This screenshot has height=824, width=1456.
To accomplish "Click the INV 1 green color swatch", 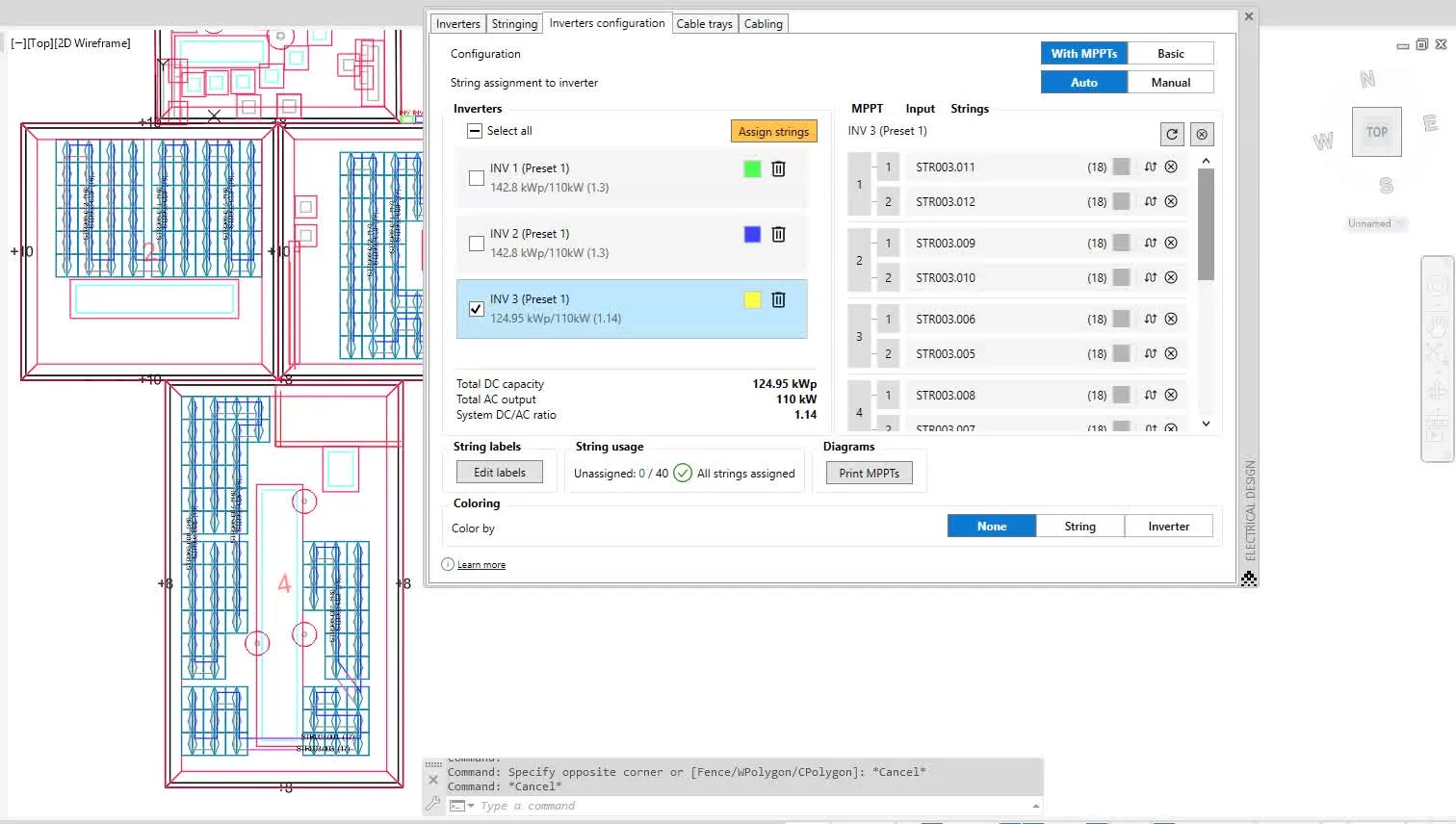I will click(x=752, y=168).
